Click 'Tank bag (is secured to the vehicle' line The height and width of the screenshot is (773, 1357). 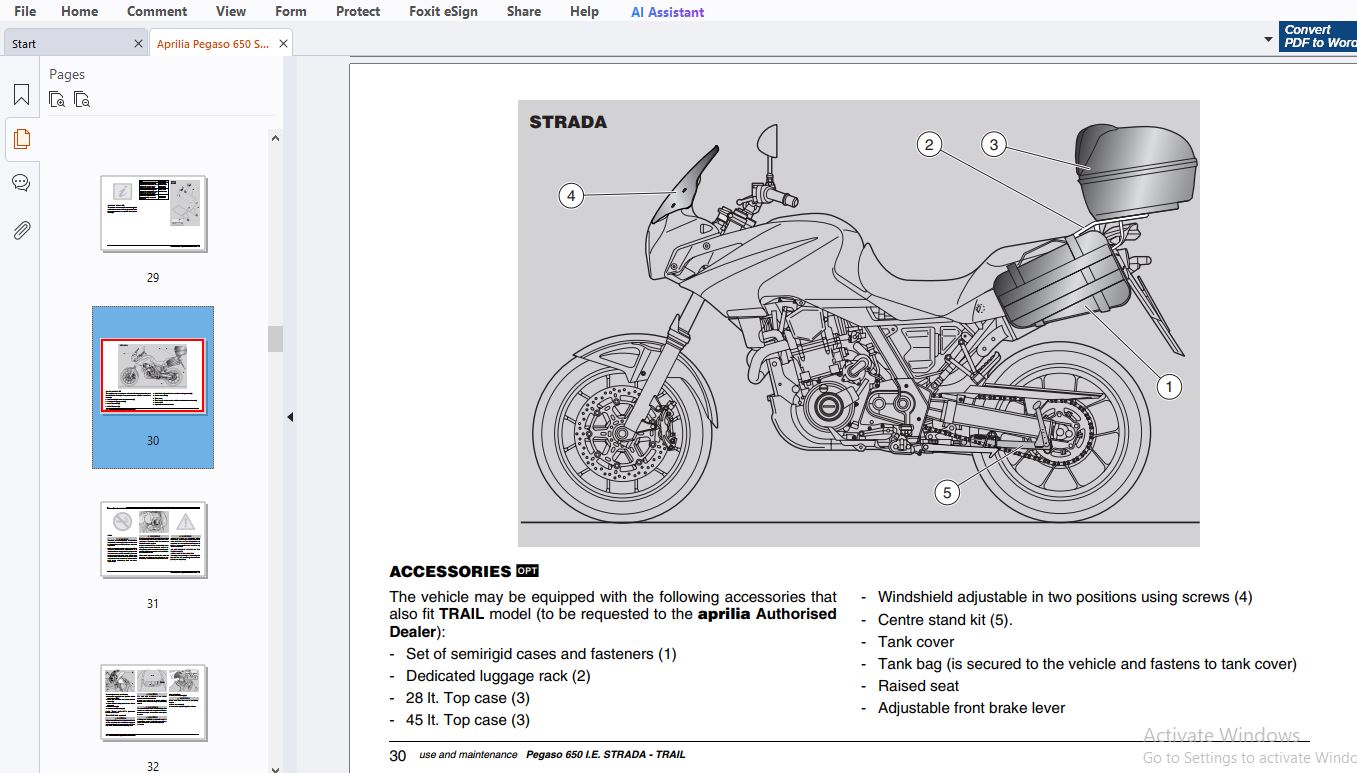coord(1087,664)
